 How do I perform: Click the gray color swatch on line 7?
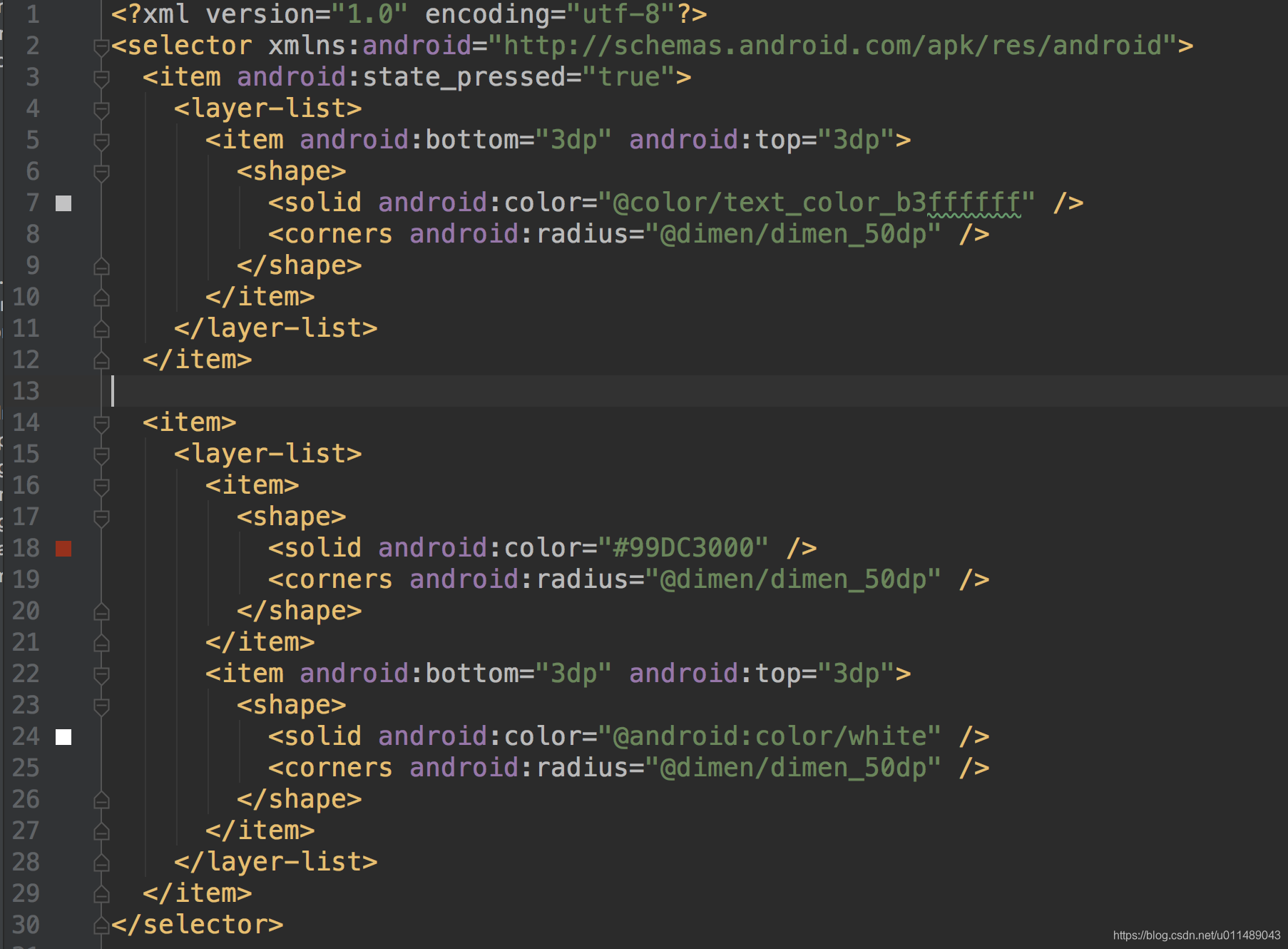point(63,203)
